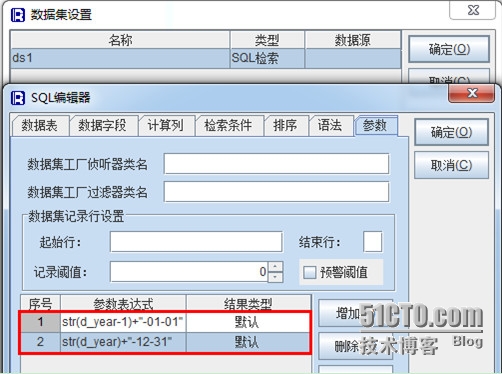502x374 pixels.
Task: Click 名称 column header in 数据集设置
Action: pyautogui.click(x=120, y=40)
